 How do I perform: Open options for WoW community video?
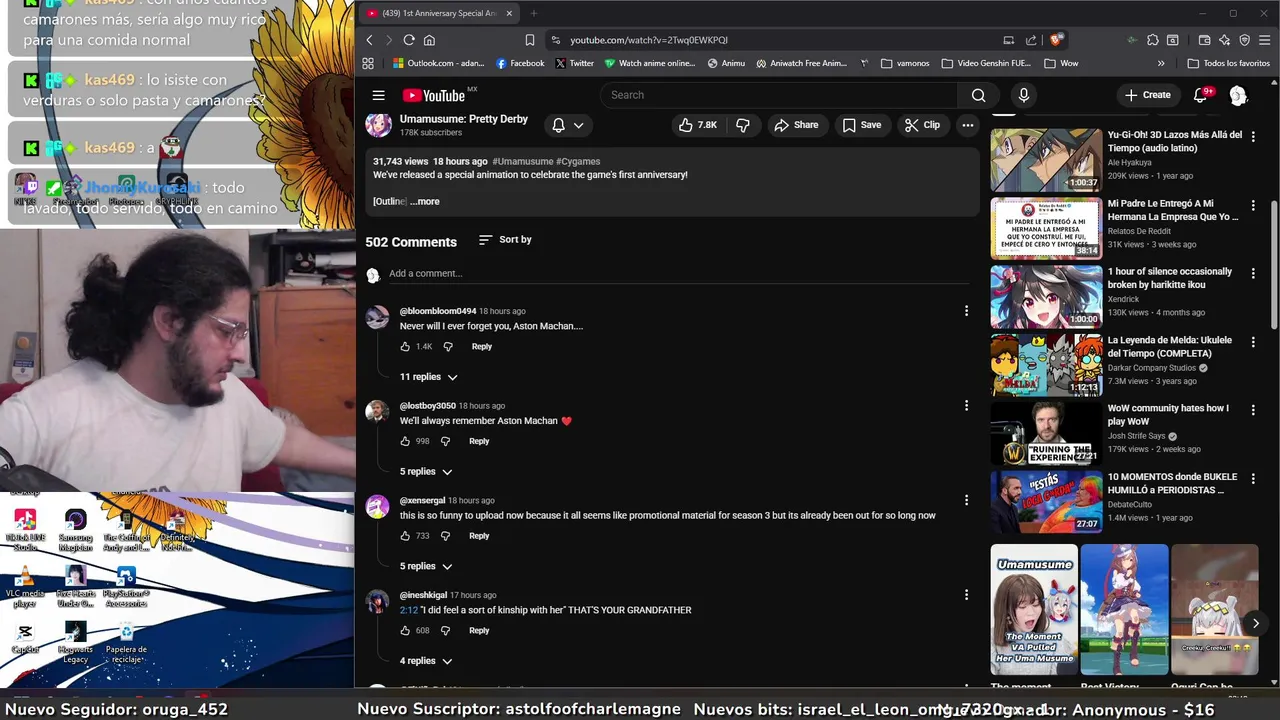[1253, 409]
